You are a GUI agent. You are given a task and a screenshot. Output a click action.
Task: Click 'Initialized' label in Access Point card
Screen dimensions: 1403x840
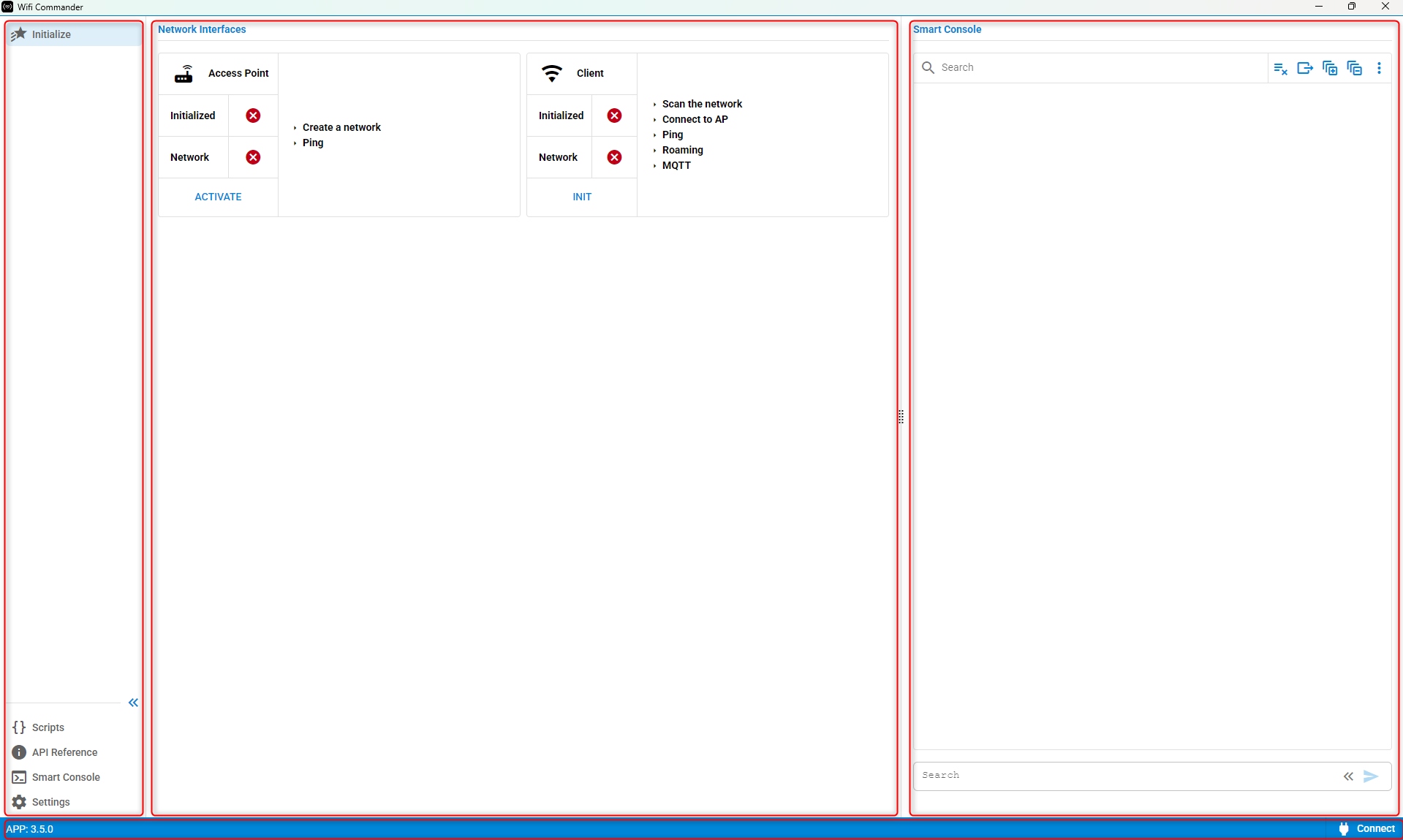[x=192, y=116]
